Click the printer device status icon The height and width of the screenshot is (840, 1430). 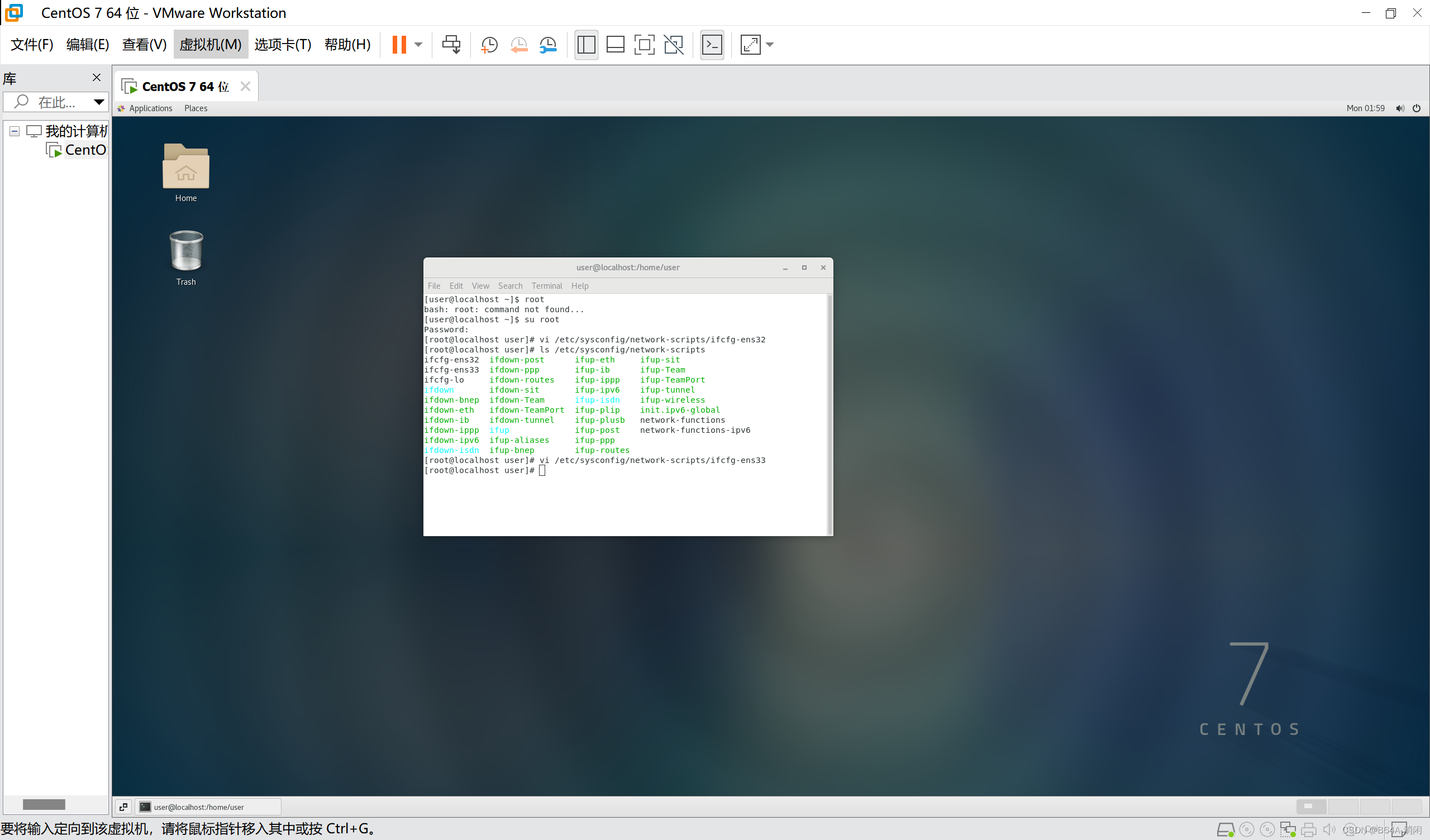click(1309, 830)
